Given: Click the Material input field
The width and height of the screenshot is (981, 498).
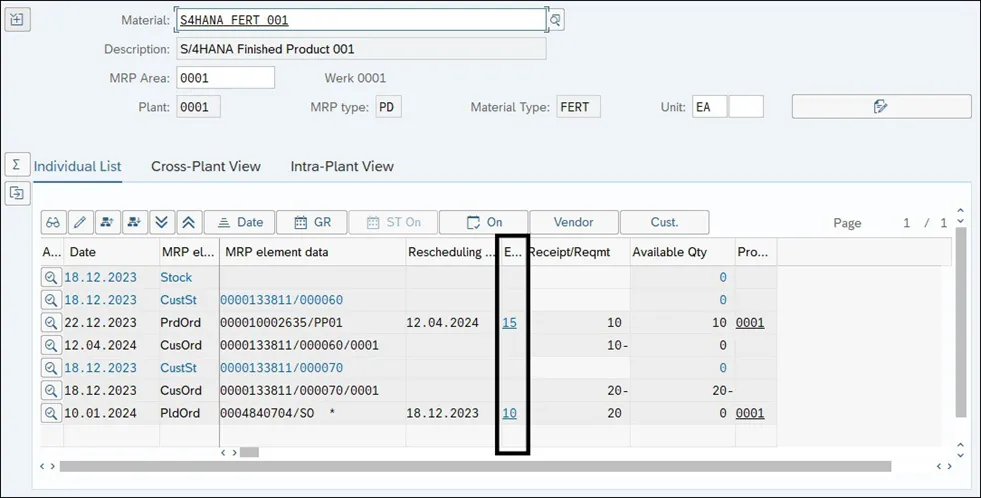Looking at the screenshot, I should (x=362, y=20).
